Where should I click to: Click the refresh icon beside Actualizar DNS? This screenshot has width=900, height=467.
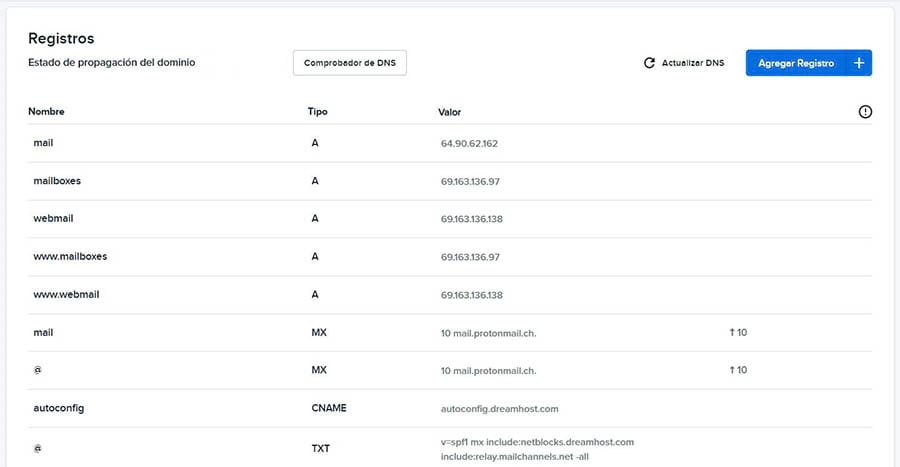[x=649, y=63]
